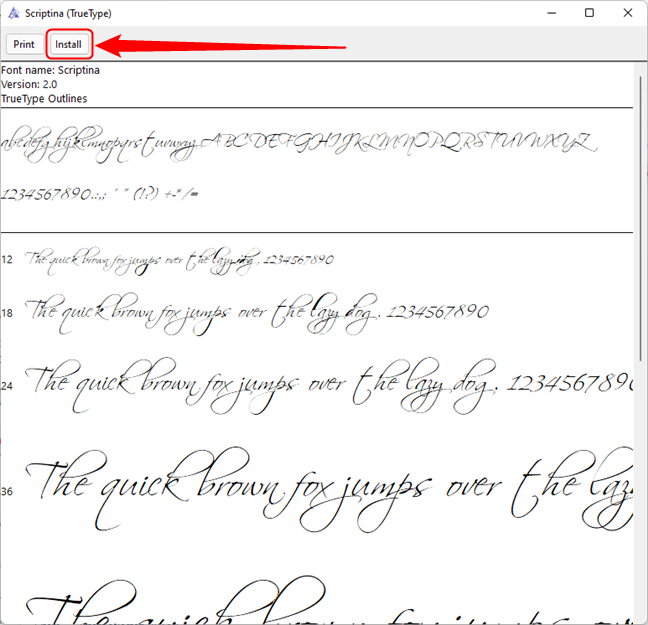Click the vertical scrollbar thumb

(641, 218)
